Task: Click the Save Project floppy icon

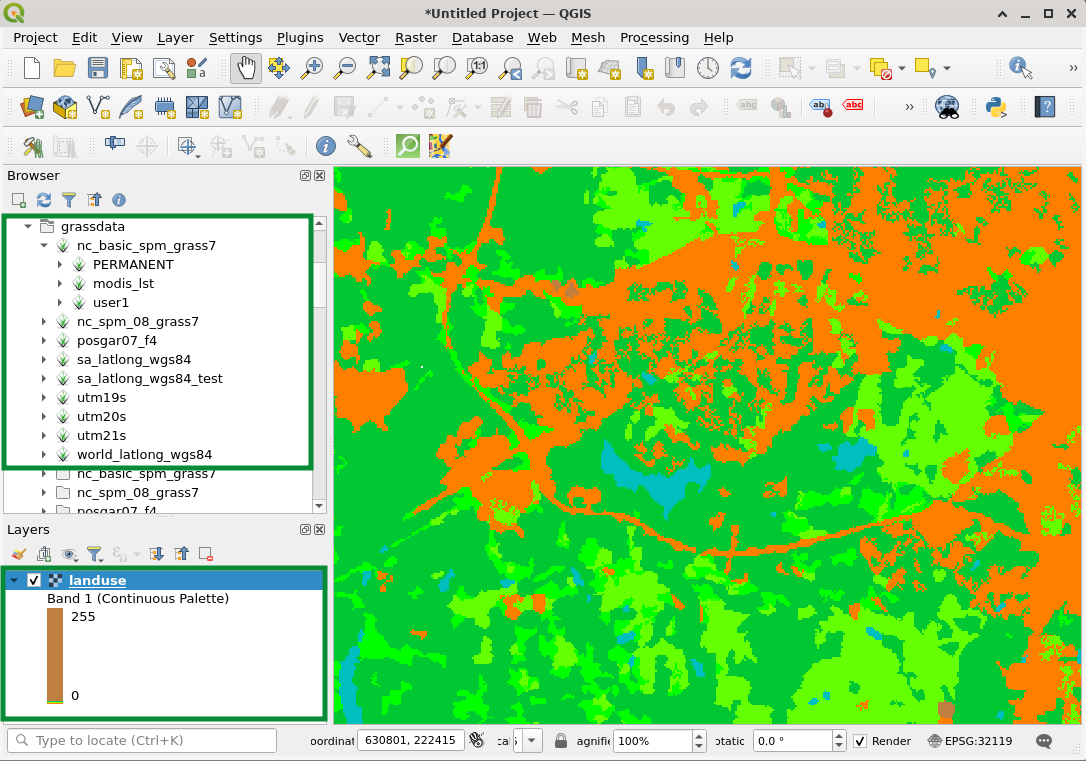Action: coord(97,68)
